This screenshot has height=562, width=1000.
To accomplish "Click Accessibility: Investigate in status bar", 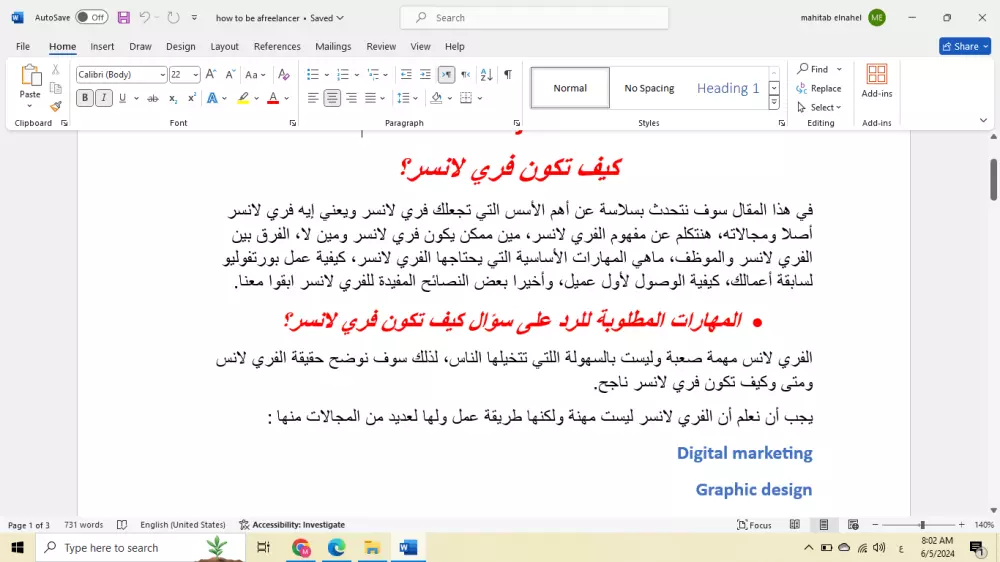I will (292, 524).
